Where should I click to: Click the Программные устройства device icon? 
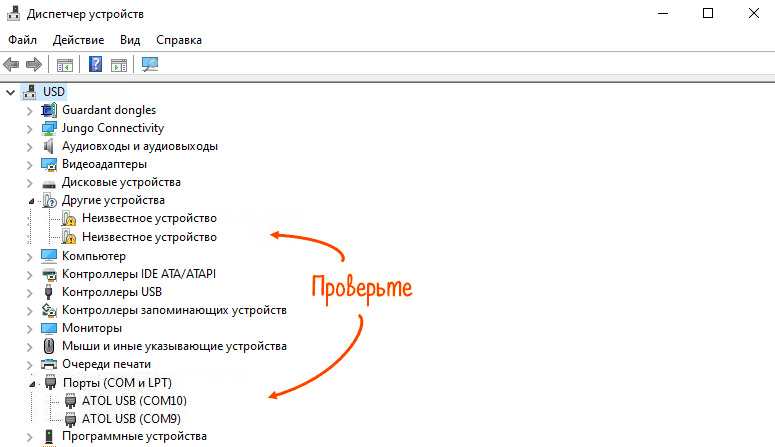pyautogui.click(x=49, y=437)
